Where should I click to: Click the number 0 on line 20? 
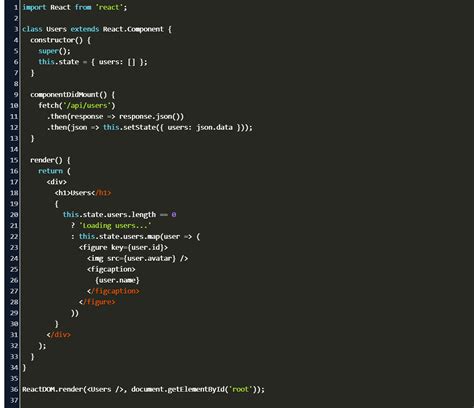coord(174,215)
